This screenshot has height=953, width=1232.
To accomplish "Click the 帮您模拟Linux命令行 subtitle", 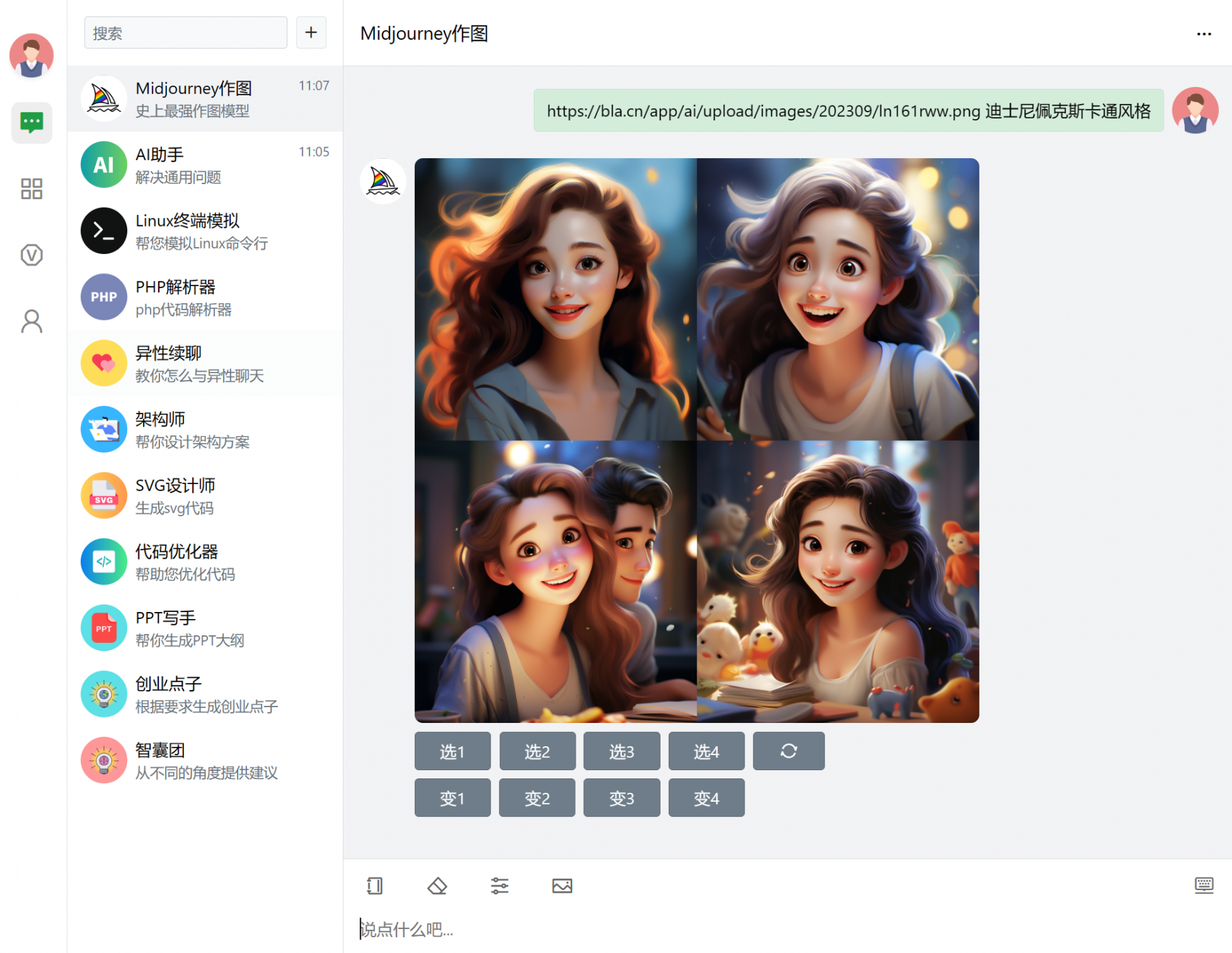I will [202, 244].
